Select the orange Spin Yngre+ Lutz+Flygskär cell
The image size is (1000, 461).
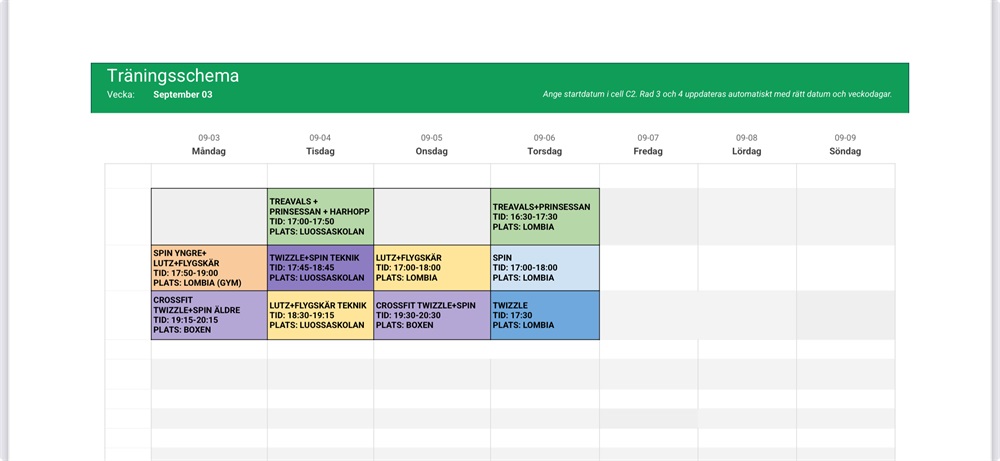pyautogui.click(x=209, y=268)
